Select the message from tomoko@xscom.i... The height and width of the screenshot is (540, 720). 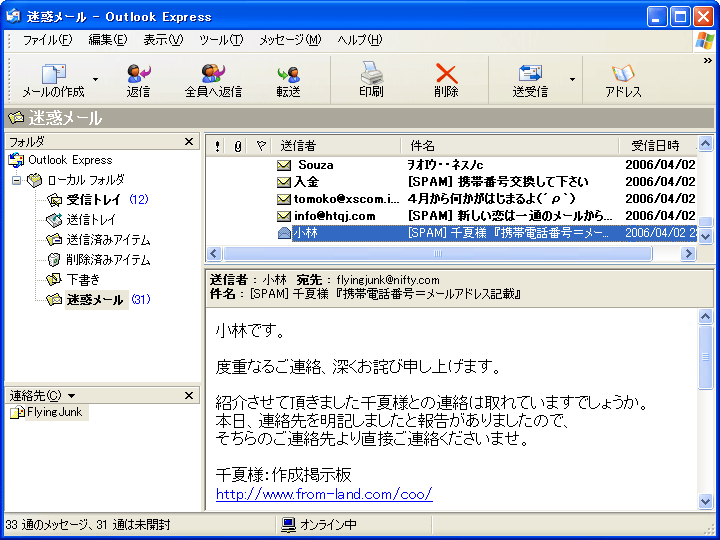click(x=451, y=199)
